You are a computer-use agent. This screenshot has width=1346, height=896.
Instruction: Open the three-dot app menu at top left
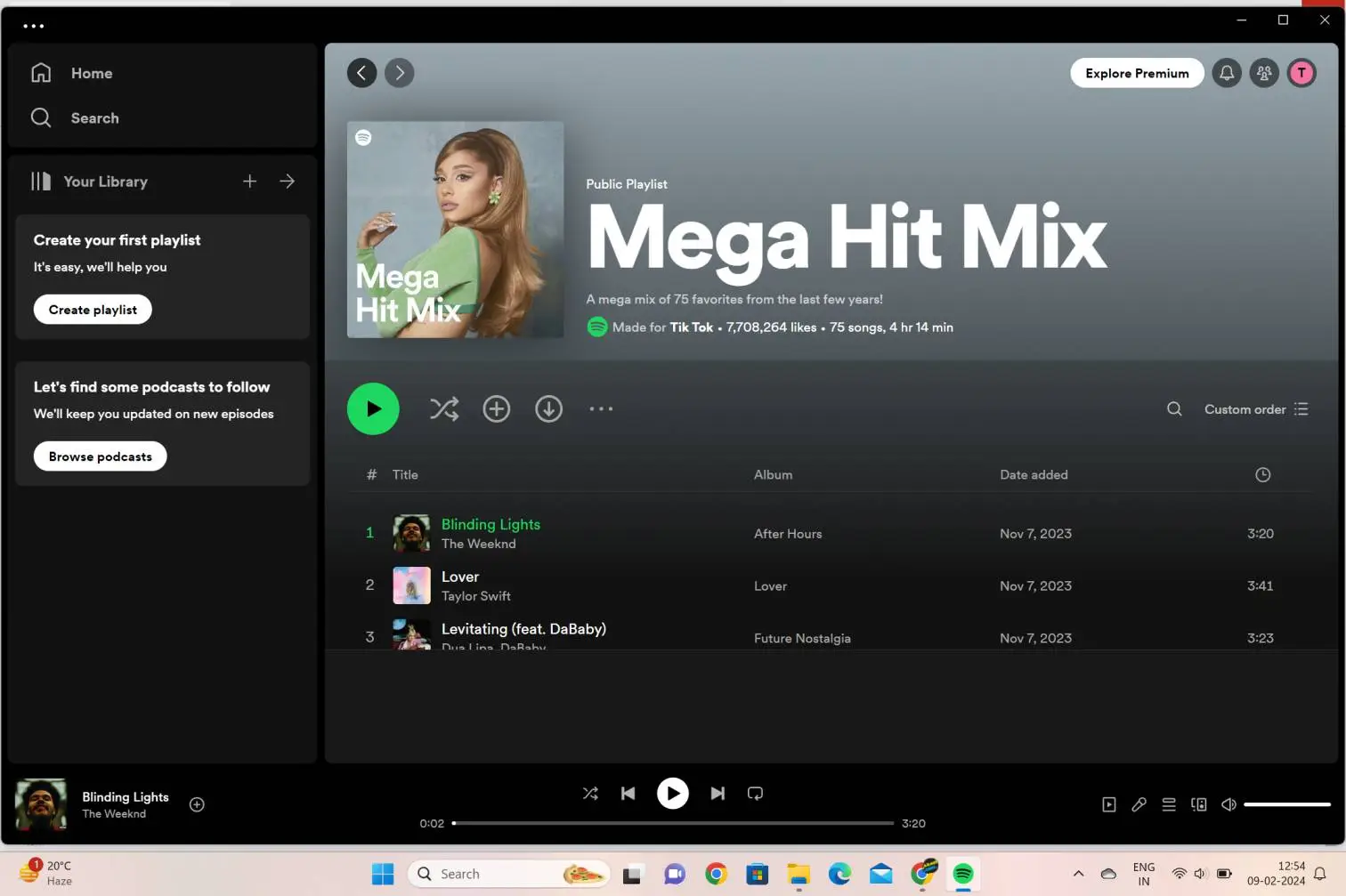tap(33, 26)
